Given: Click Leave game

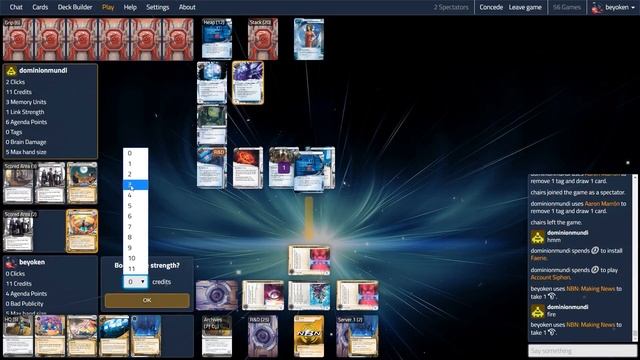Looking at the screenshot, I should click(x=525, y=7).
